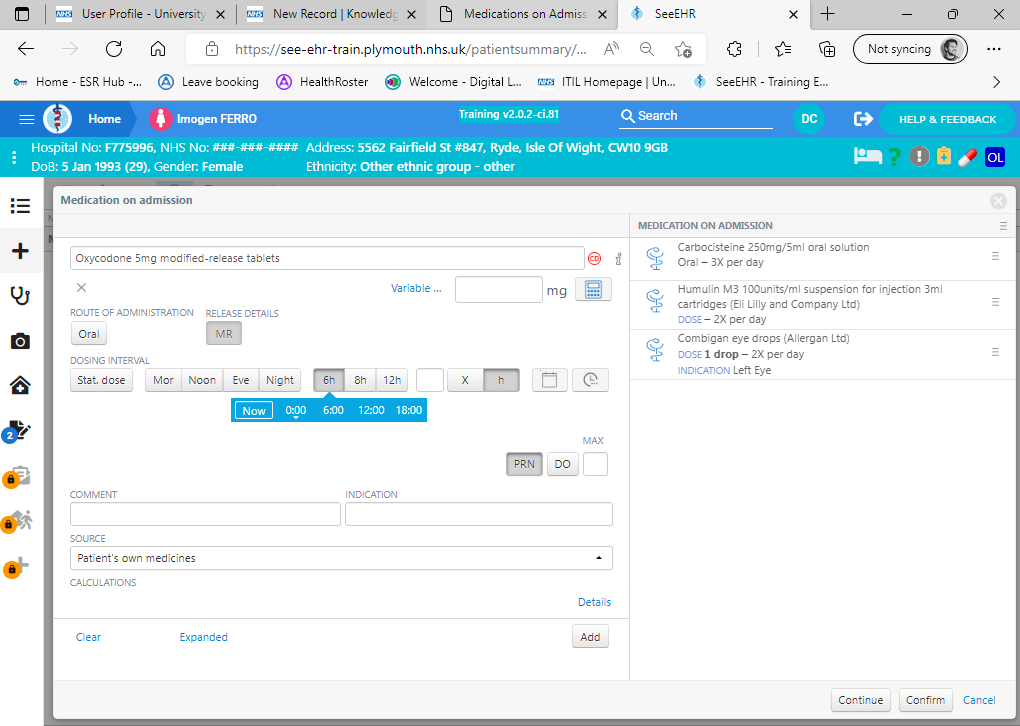The image size is (1020, 726).
Task: Click the Variable dose link
Action: coord(416,288)
